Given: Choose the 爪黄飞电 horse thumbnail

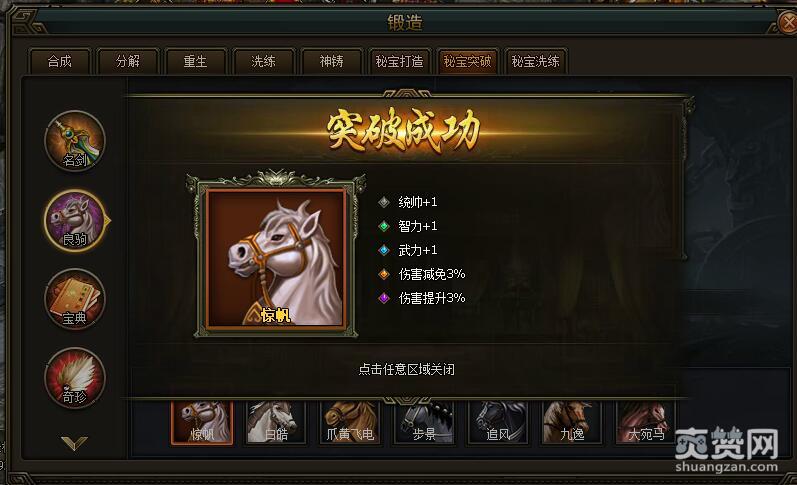Looking at the screenshot, I should pos(350,423).
